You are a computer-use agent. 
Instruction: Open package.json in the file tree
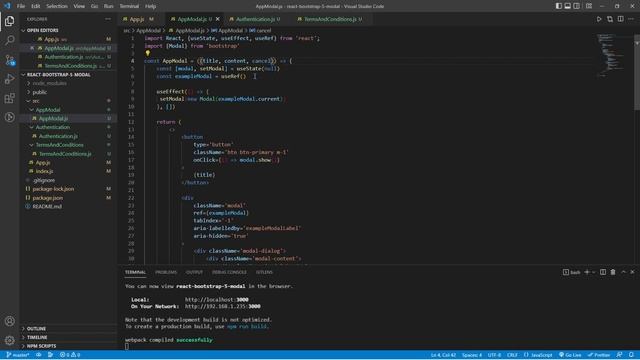click(48, 198)
